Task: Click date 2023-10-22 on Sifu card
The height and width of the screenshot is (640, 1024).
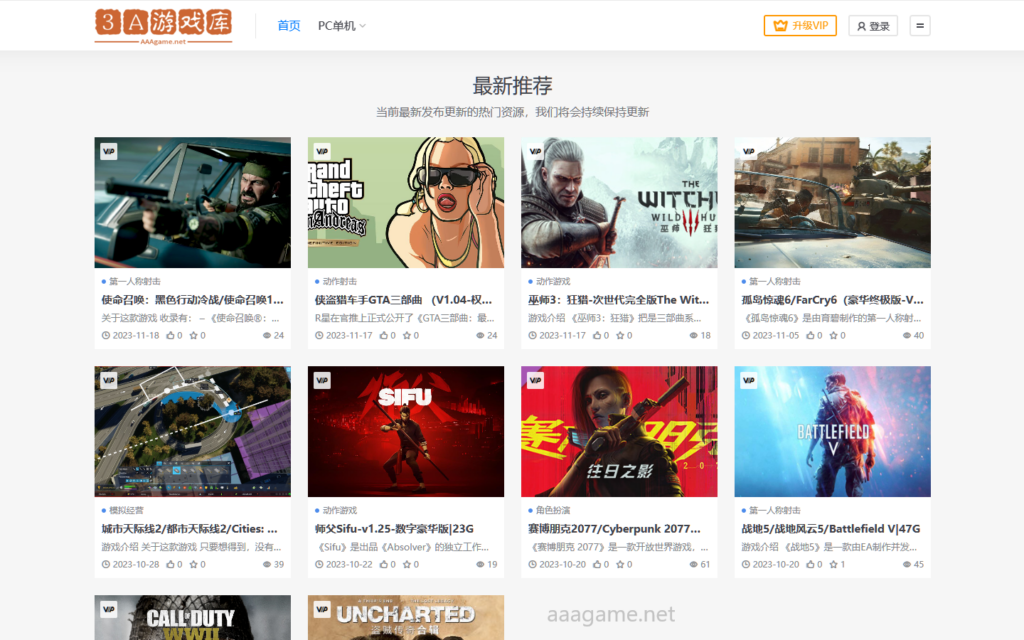Action: coord(349,564)
